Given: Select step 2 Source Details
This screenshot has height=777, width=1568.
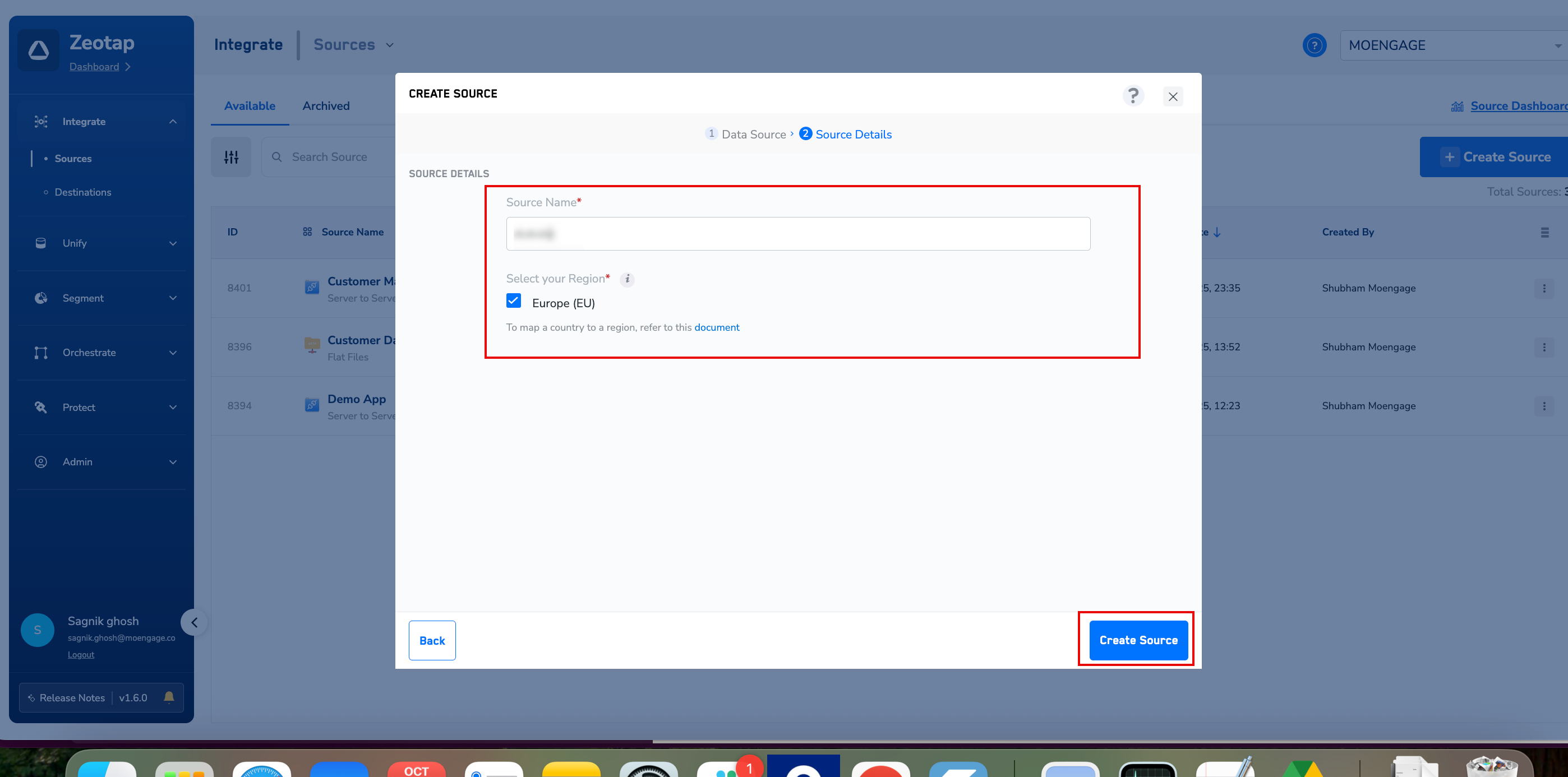Looking at the screenshot, I should 846,135.
